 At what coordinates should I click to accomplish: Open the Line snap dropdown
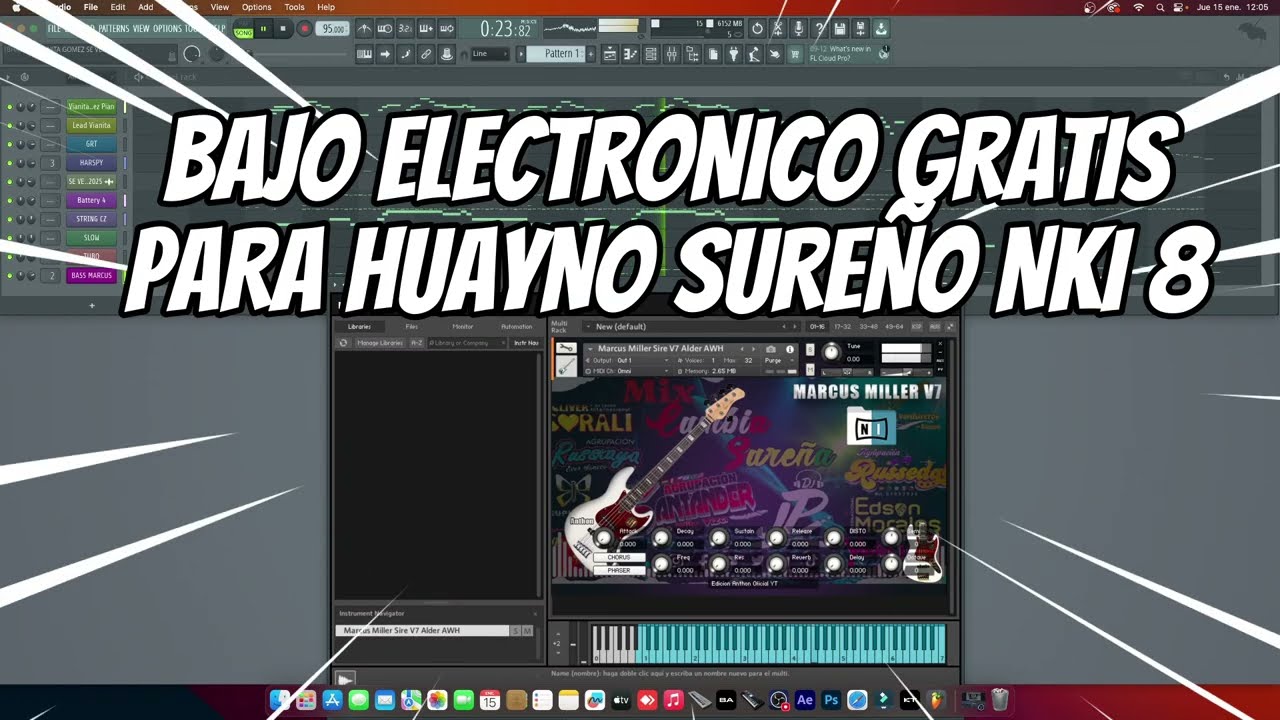(491, 54)
